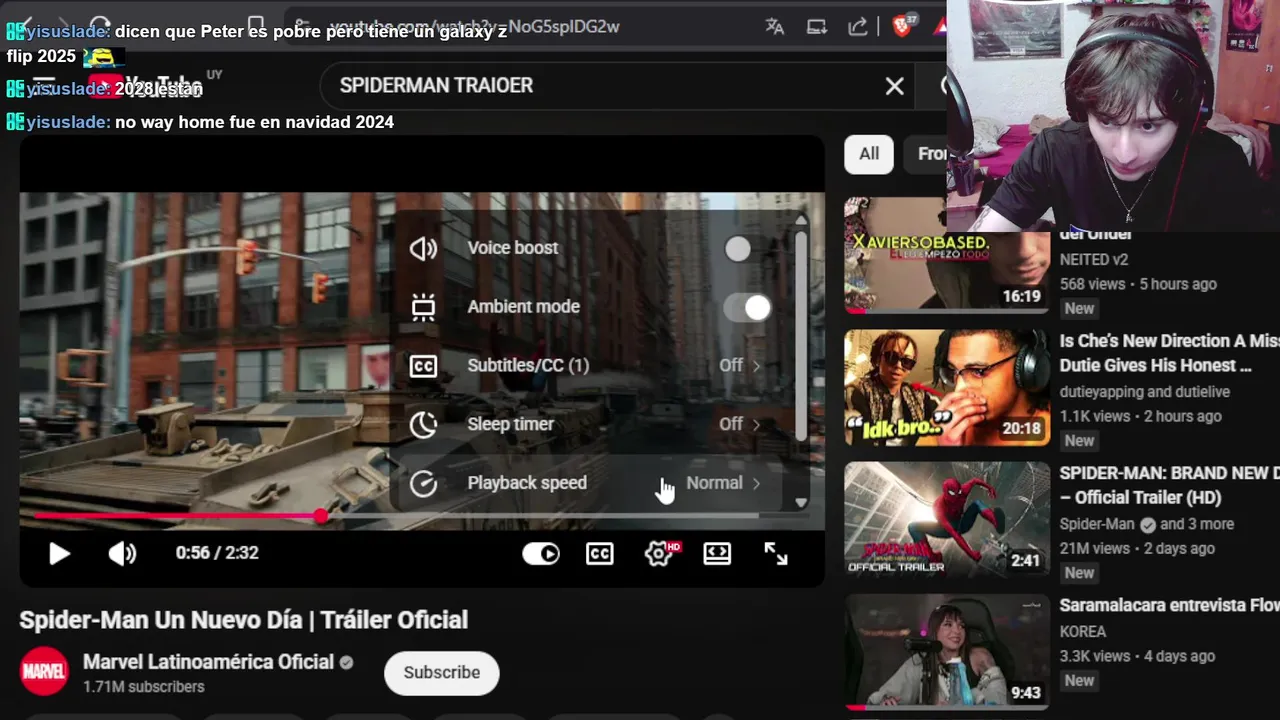Screen dimensions: 1280x720
Task: Click the browser address bar URL
Action: 474,27
